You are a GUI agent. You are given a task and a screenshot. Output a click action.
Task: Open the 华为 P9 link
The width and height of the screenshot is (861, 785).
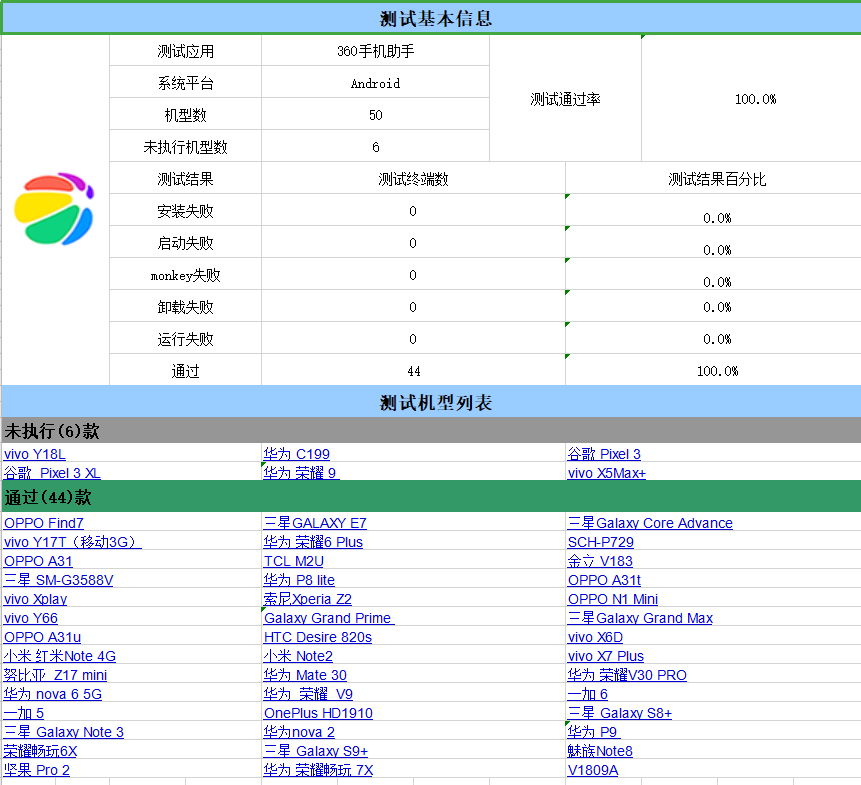pos(593,733)
